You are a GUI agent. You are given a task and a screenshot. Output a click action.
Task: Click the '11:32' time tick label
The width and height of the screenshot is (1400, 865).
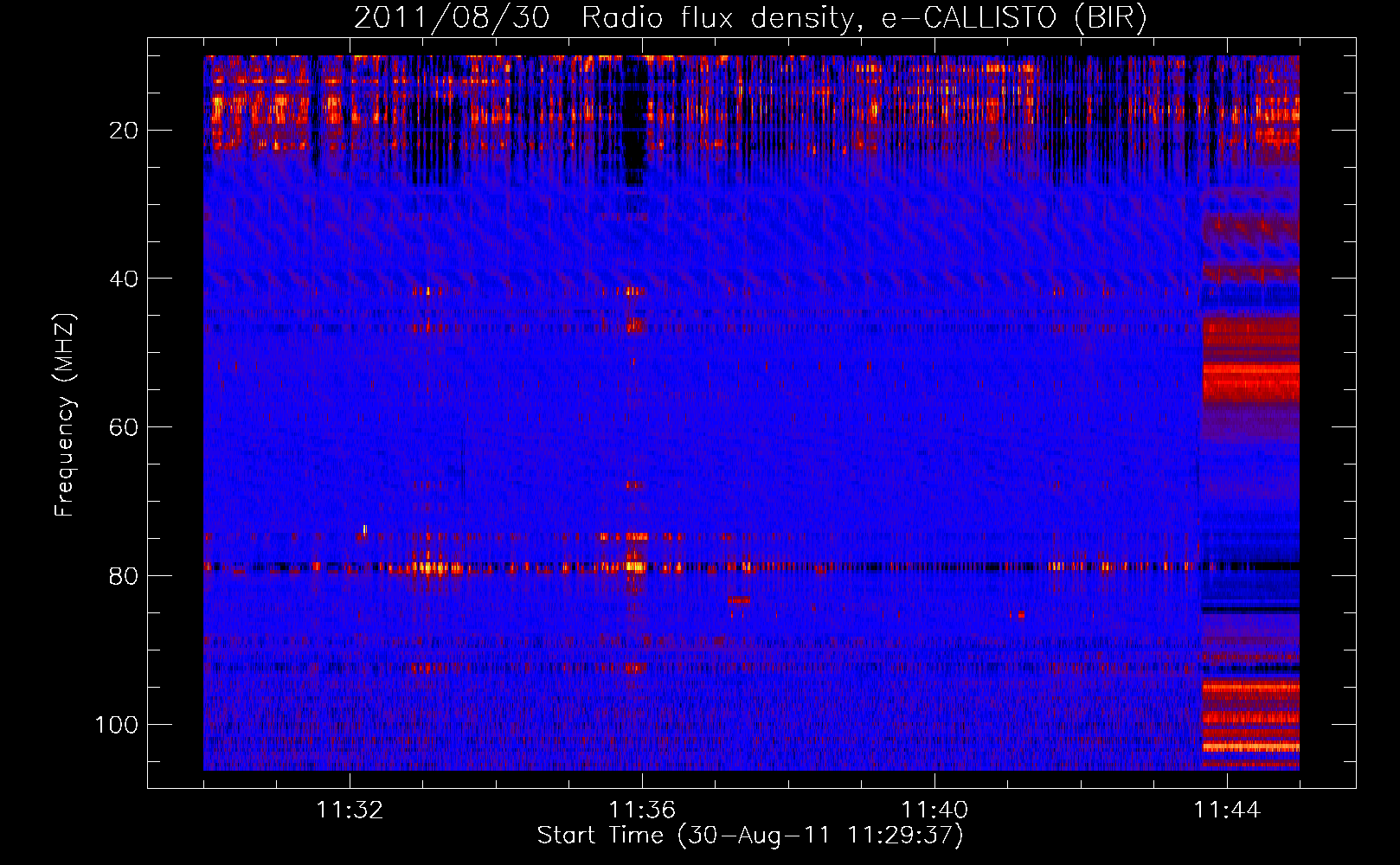(350, 810)
